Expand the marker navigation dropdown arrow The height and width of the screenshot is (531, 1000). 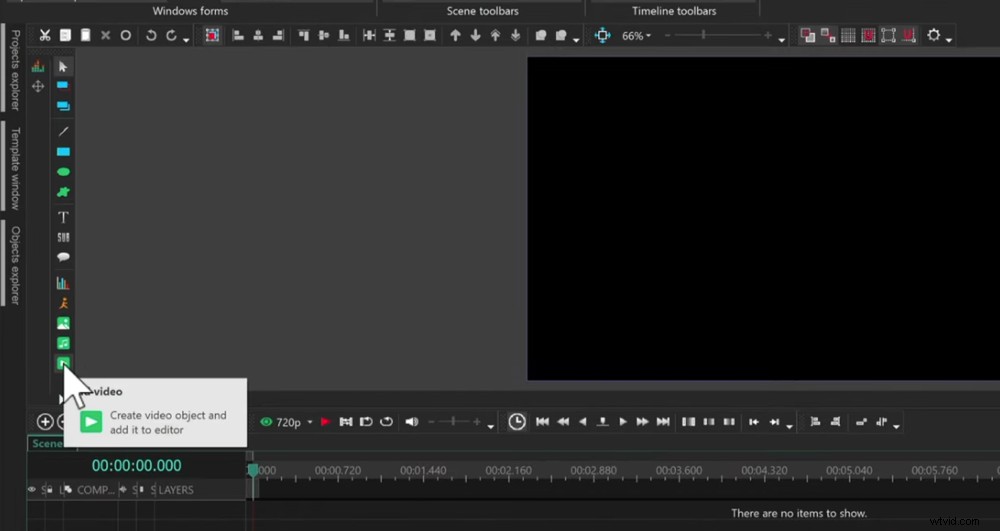coord(790,426)
